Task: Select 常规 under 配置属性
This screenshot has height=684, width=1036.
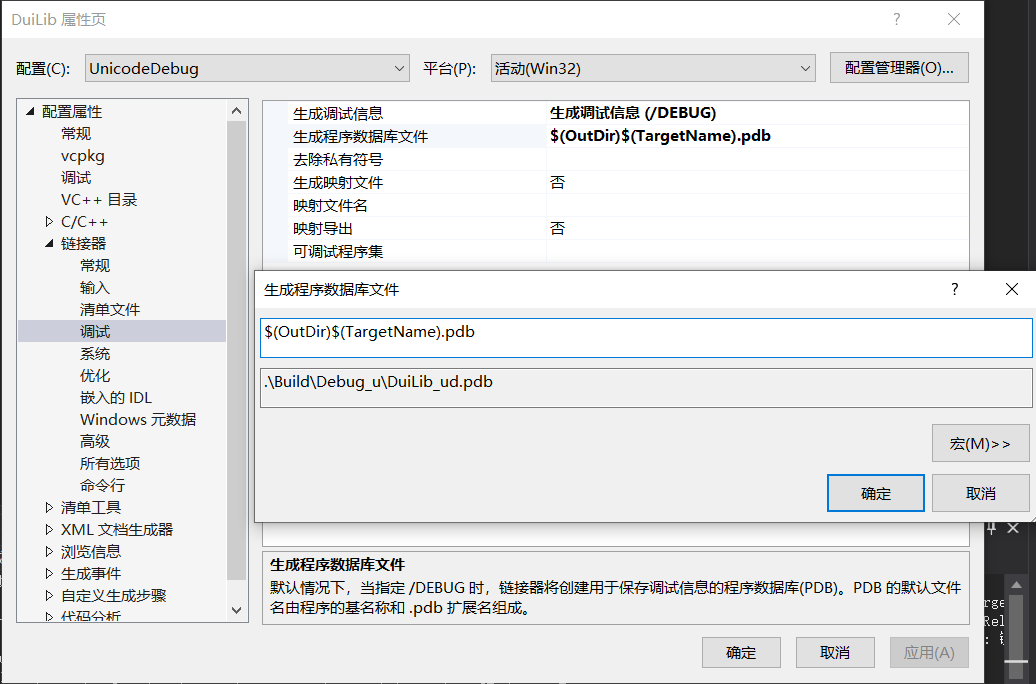Action: point(76,133)
